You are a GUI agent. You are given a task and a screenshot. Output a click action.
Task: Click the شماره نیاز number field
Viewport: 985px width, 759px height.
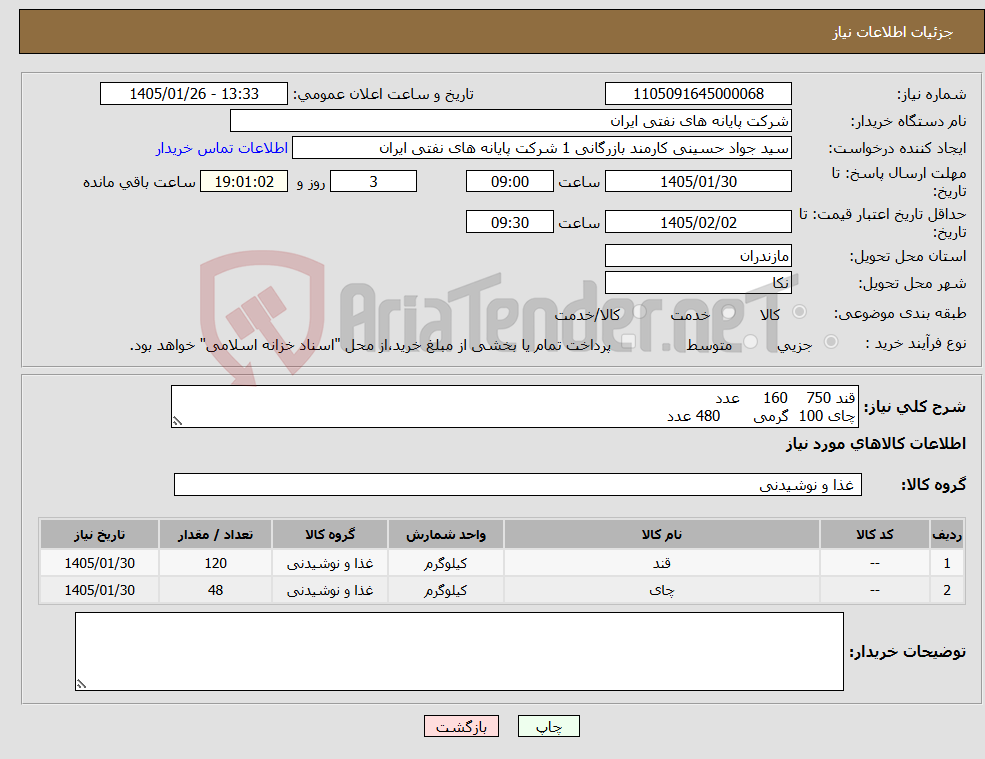pos(698,94)
